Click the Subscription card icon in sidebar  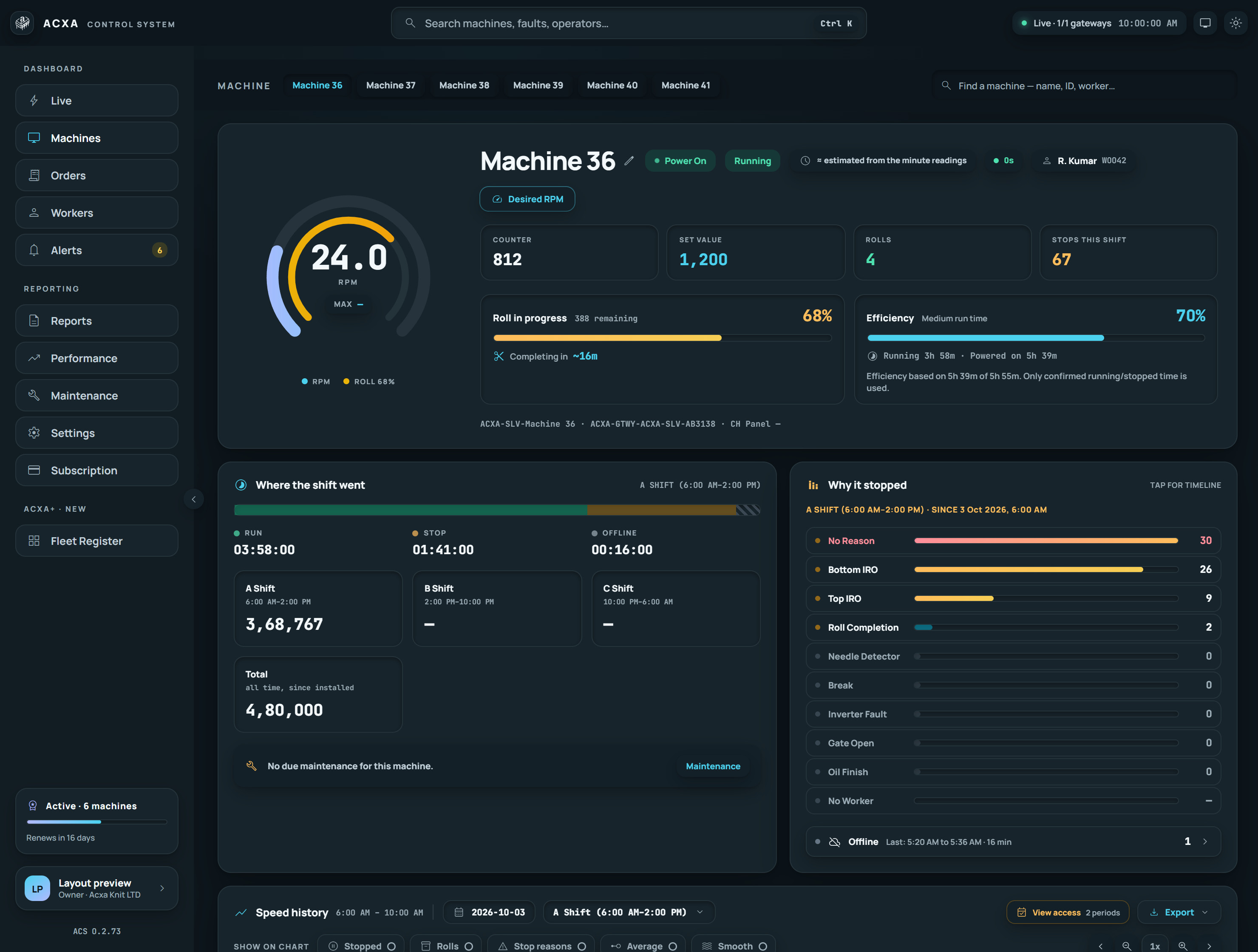tap(34, 470)
